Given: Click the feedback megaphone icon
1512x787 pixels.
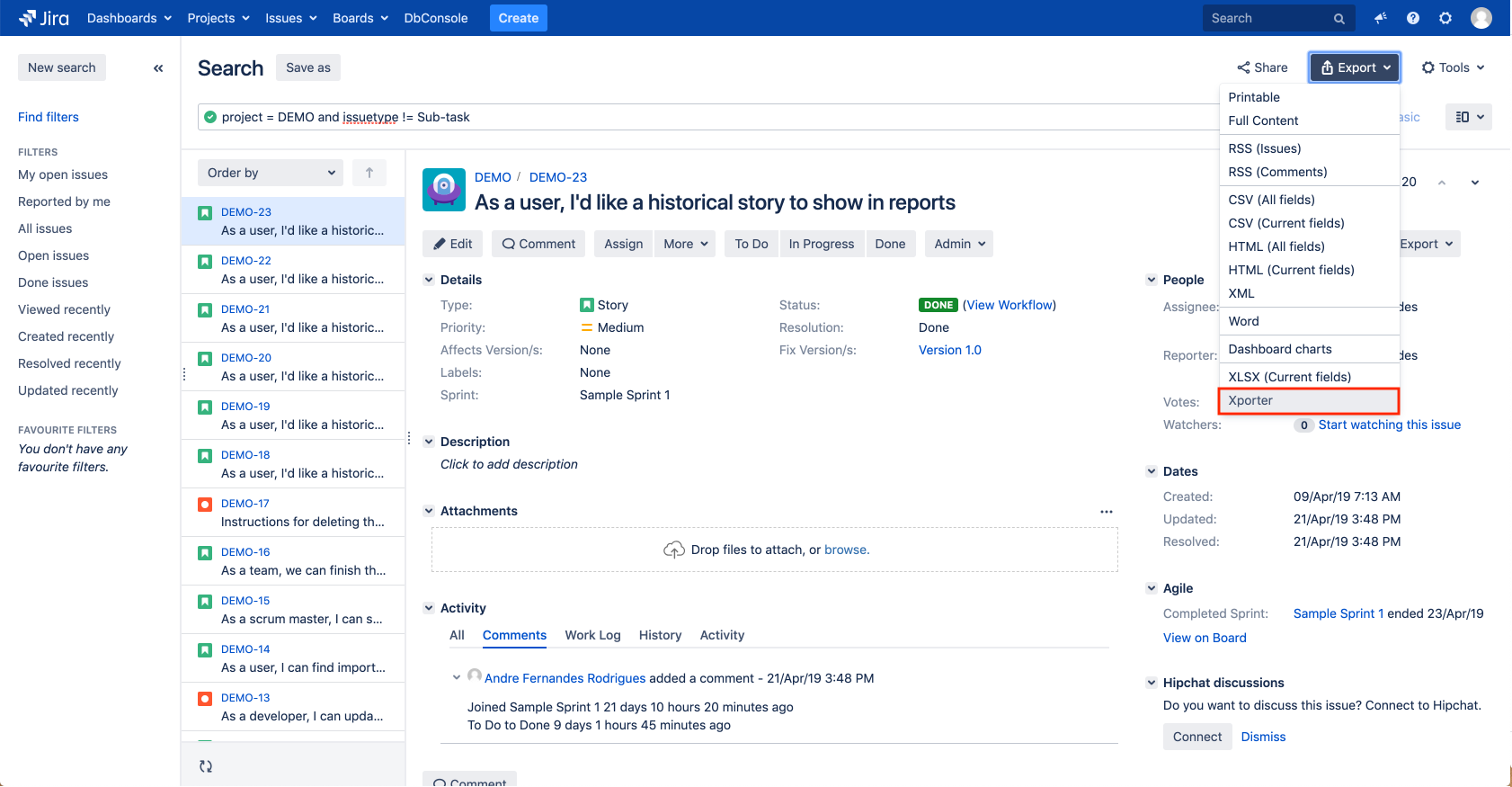Looking at the screenshot, I should [x=1380, y=18].
